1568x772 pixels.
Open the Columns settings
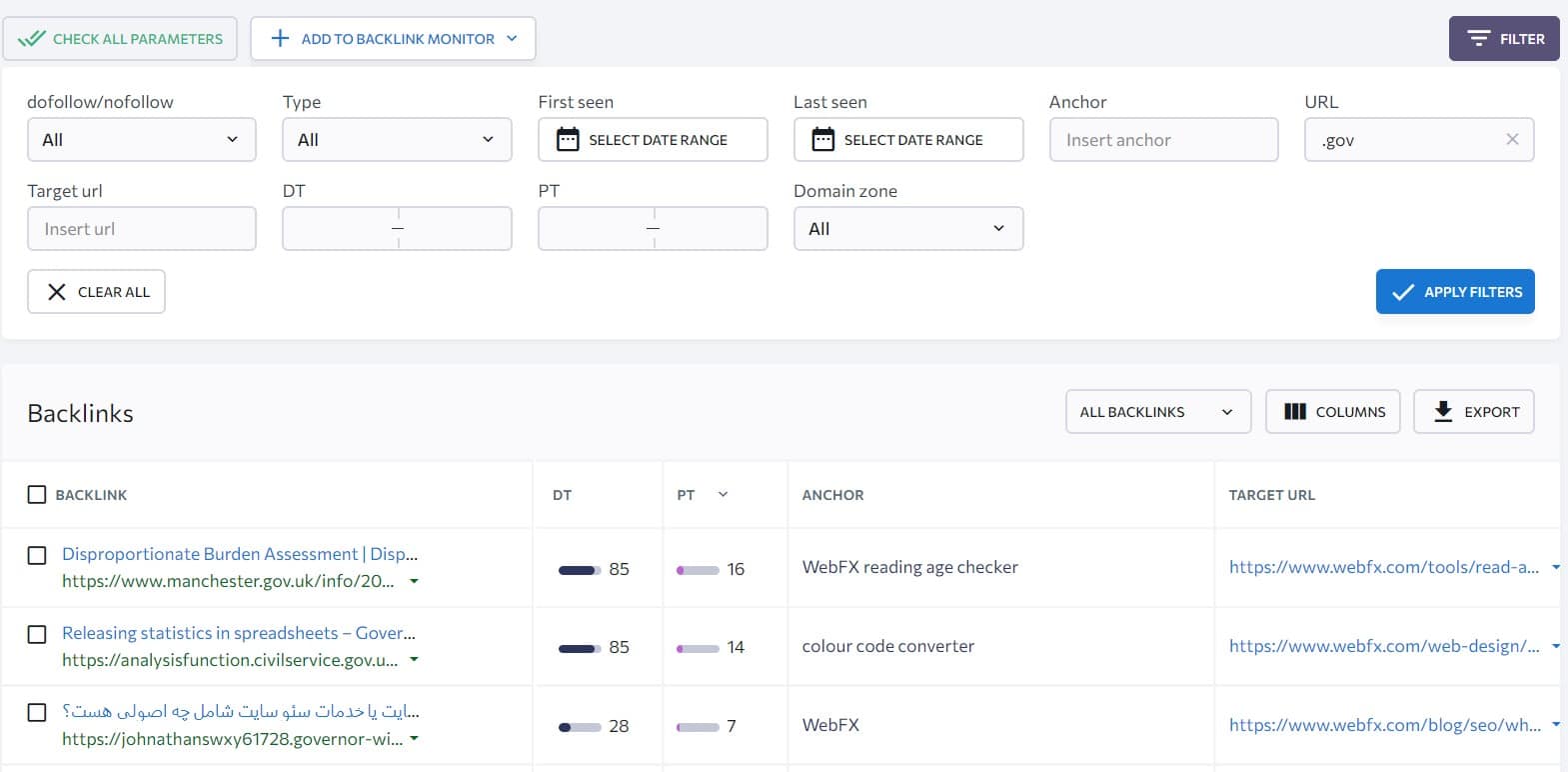click(x=1333, y=412)
